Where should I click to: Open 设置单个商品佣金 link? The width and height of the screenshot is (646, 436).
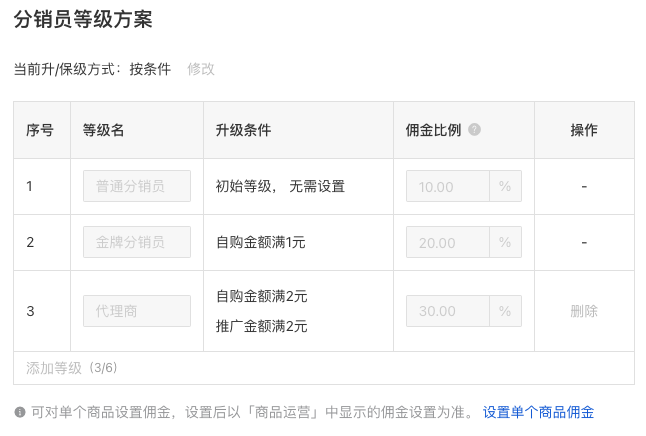tap(538, 412)
